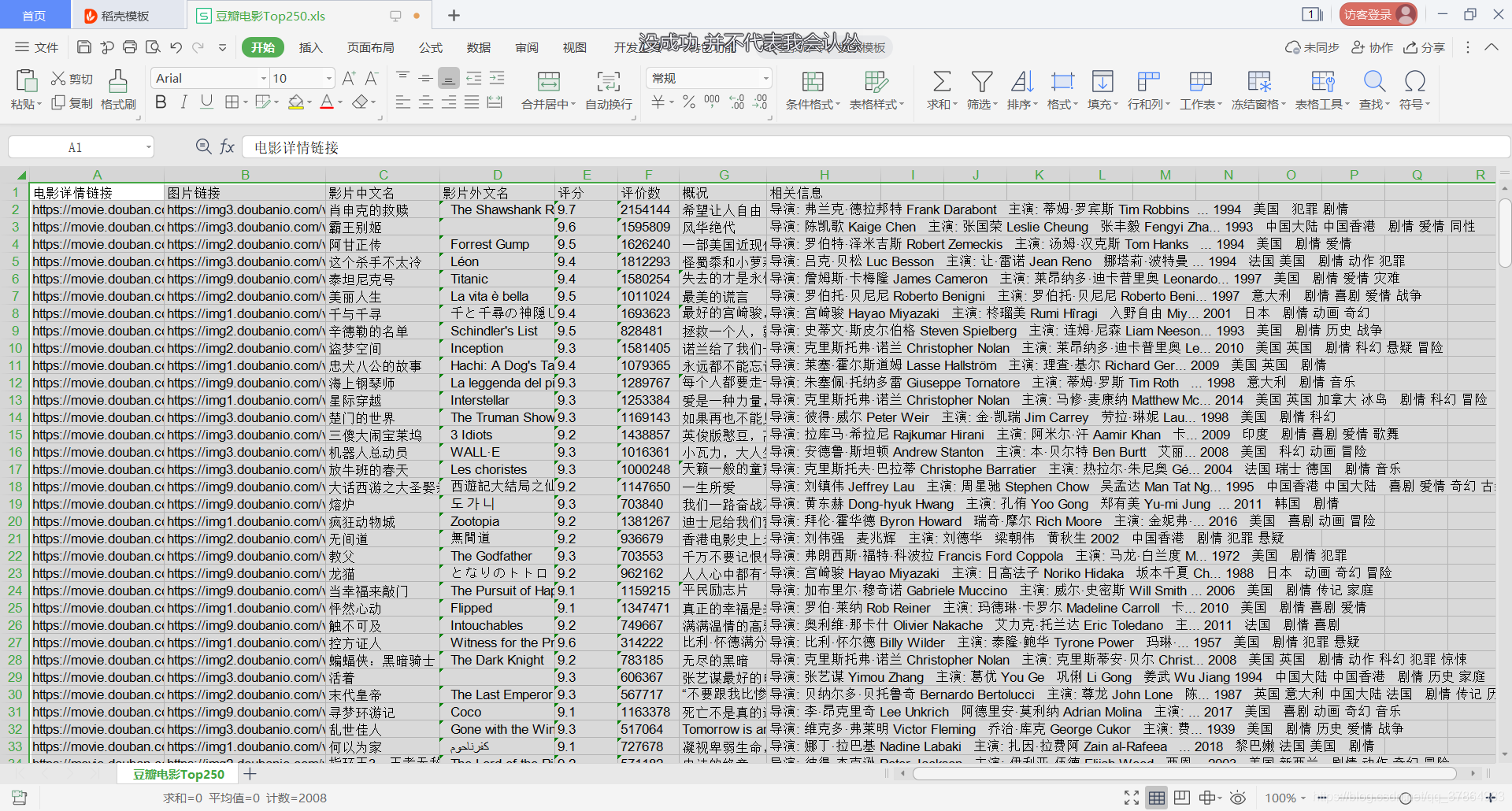
Task: Cut selection with scissors icon
Action: [x=58, y=79]
